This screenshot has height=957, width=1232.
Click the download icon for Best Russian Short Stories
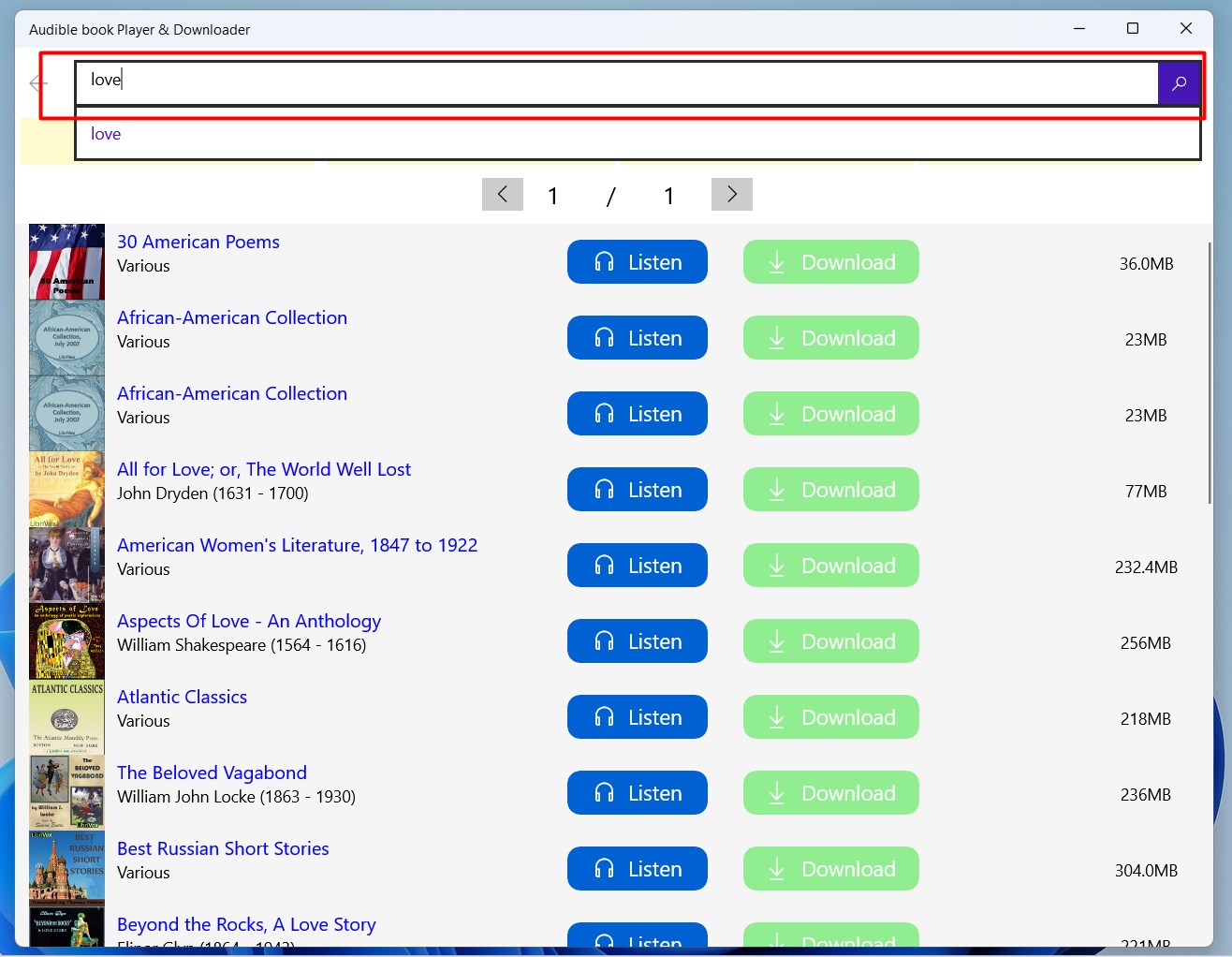coord(776,868)
